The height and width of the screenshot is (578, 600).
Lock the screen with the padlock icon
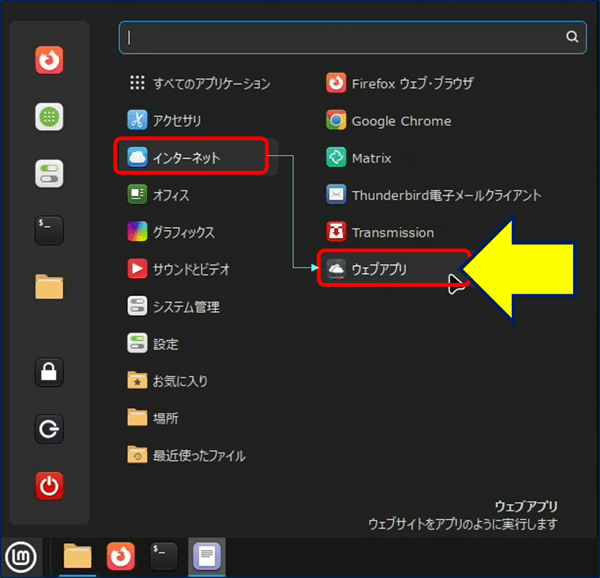click(49, 372)
